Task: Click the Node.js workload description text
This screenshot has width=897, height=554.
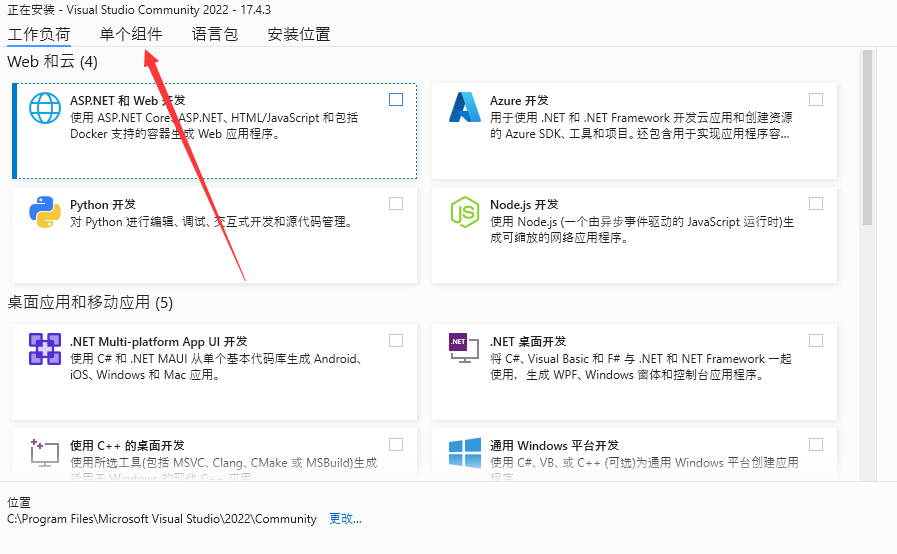Action: (642, 229)
